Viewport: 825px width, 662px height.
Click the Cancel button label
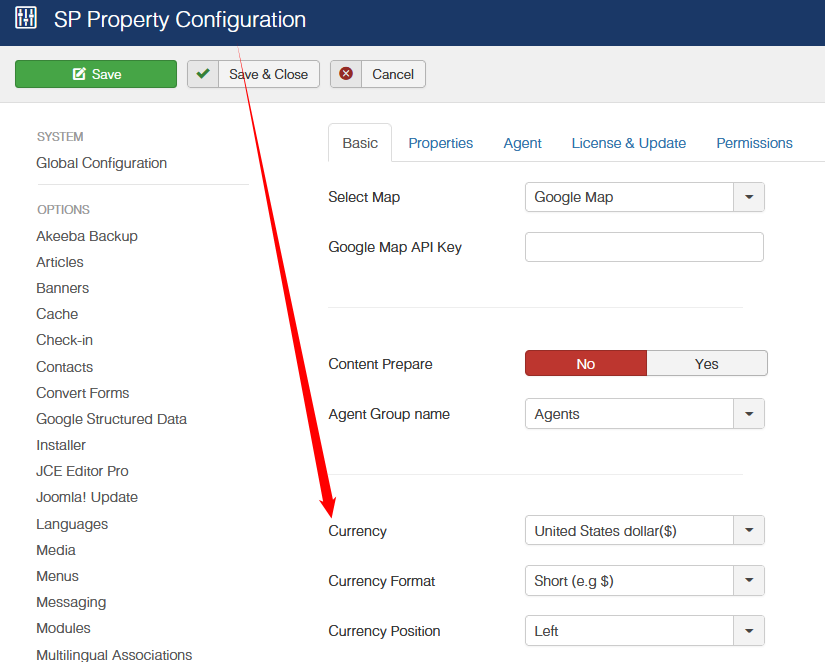pyautogui.click(x=393, y=74)
